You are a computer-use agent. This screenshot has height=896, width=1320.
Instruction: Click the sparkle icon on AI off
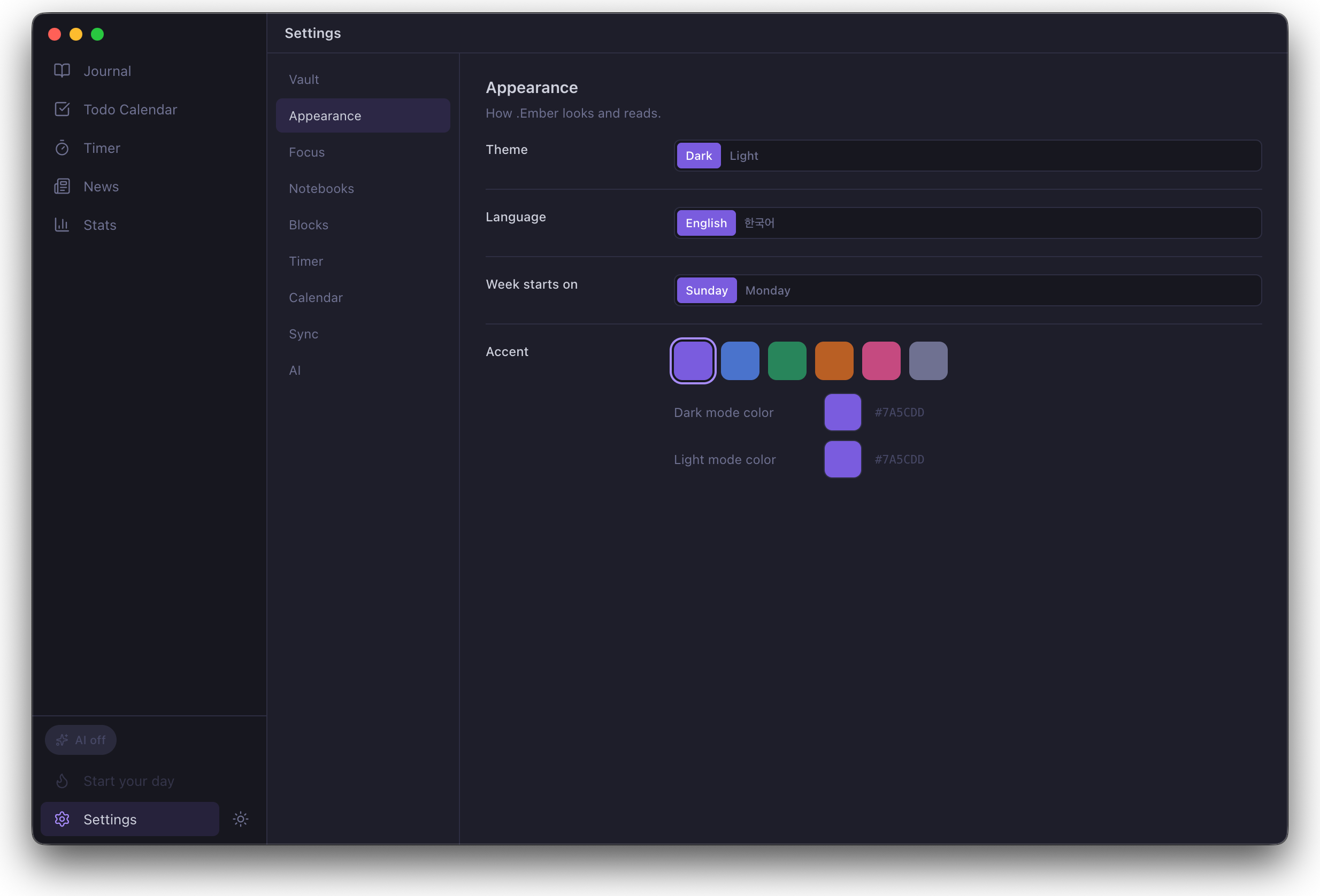point(62,740)
